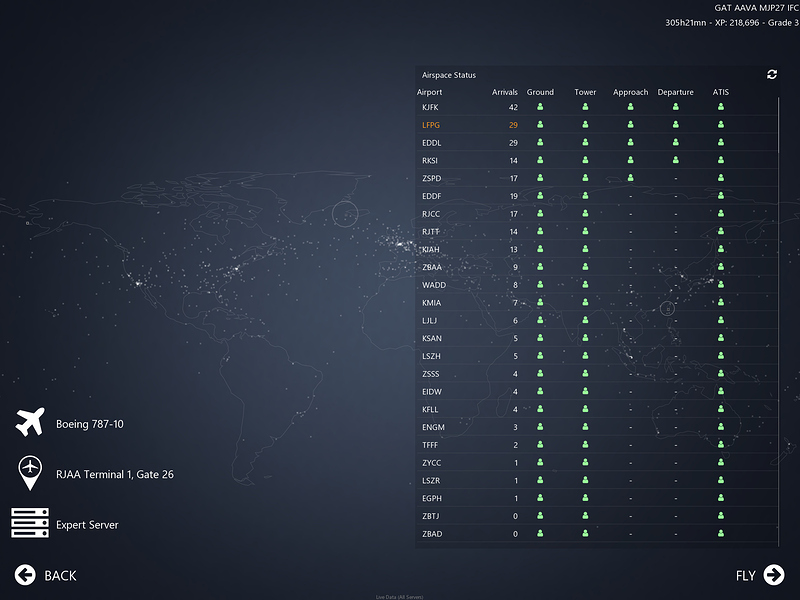Click the airplane aircraft icon
This screenshot has height=600, width=800.
[30, 422]
